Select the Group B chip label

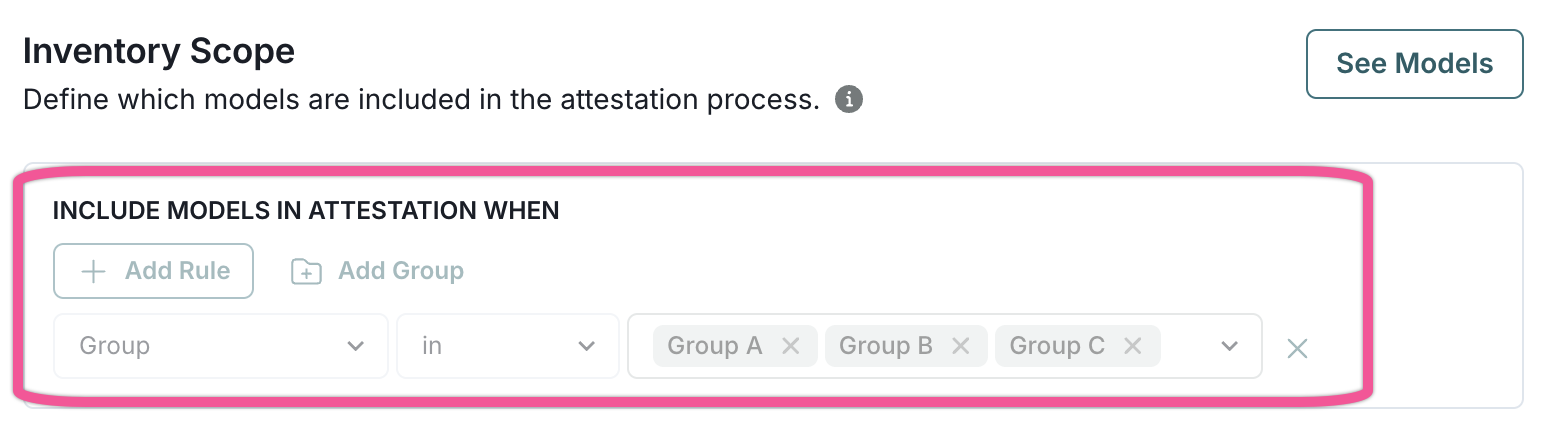pyautogui.click(x=885, y=346)
